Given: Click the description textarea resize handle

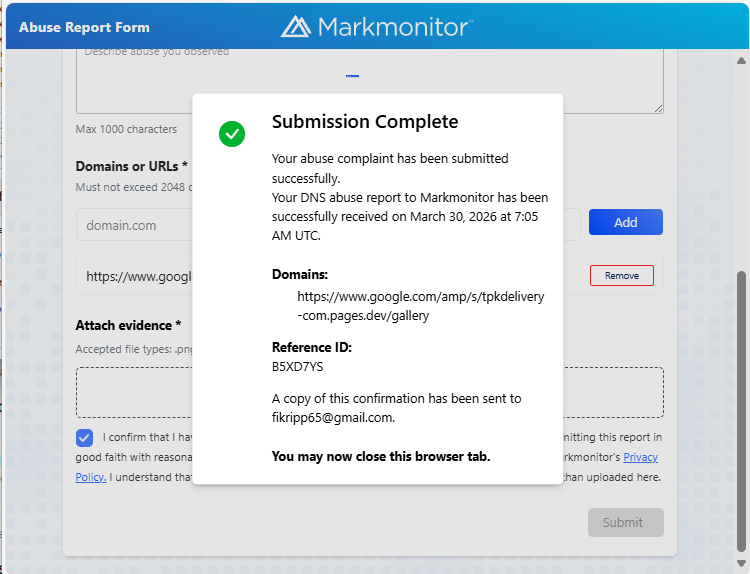Looking at the screenshot, I should [659, 109].
